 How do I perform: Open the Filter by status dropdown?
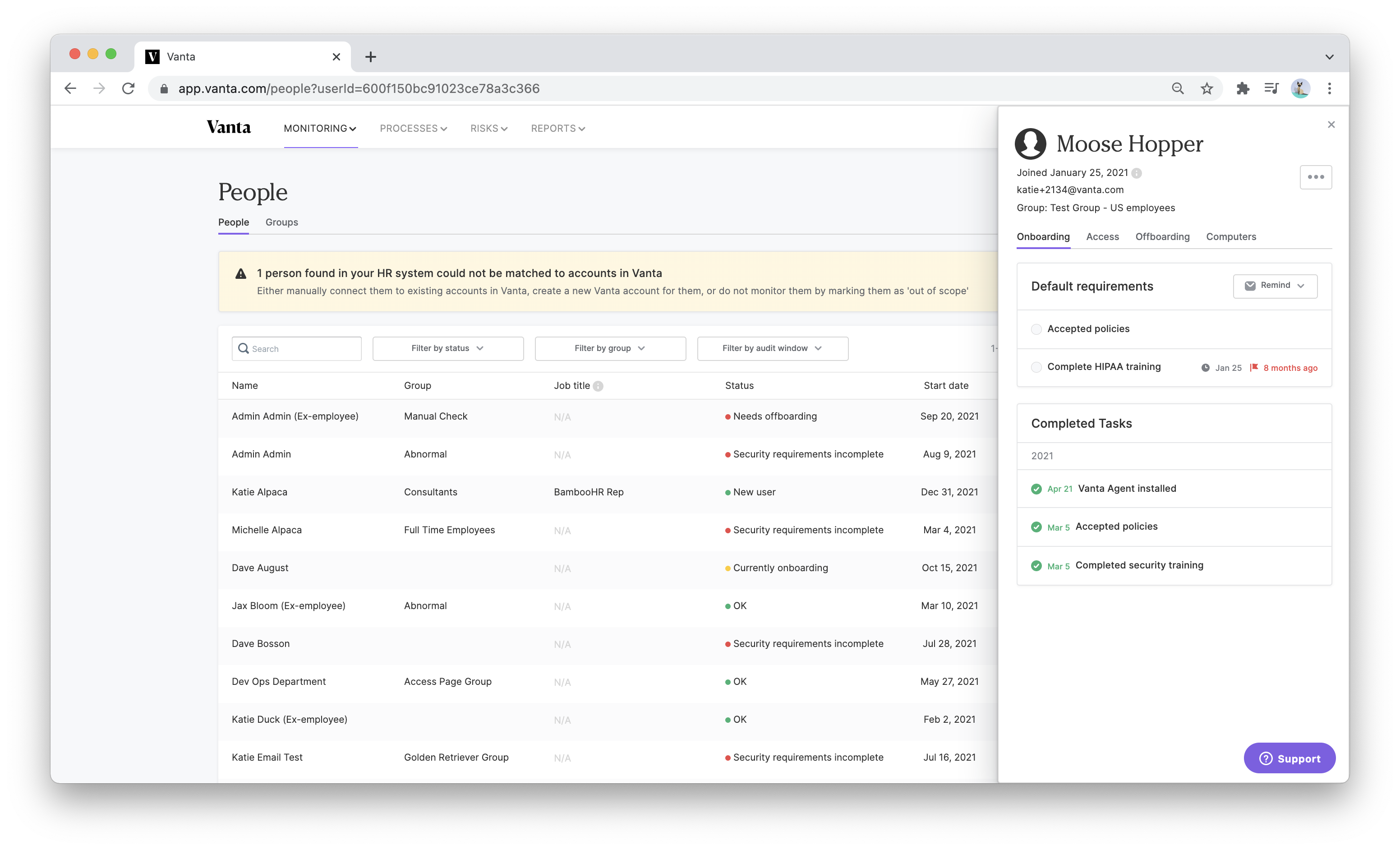[448, 348]
